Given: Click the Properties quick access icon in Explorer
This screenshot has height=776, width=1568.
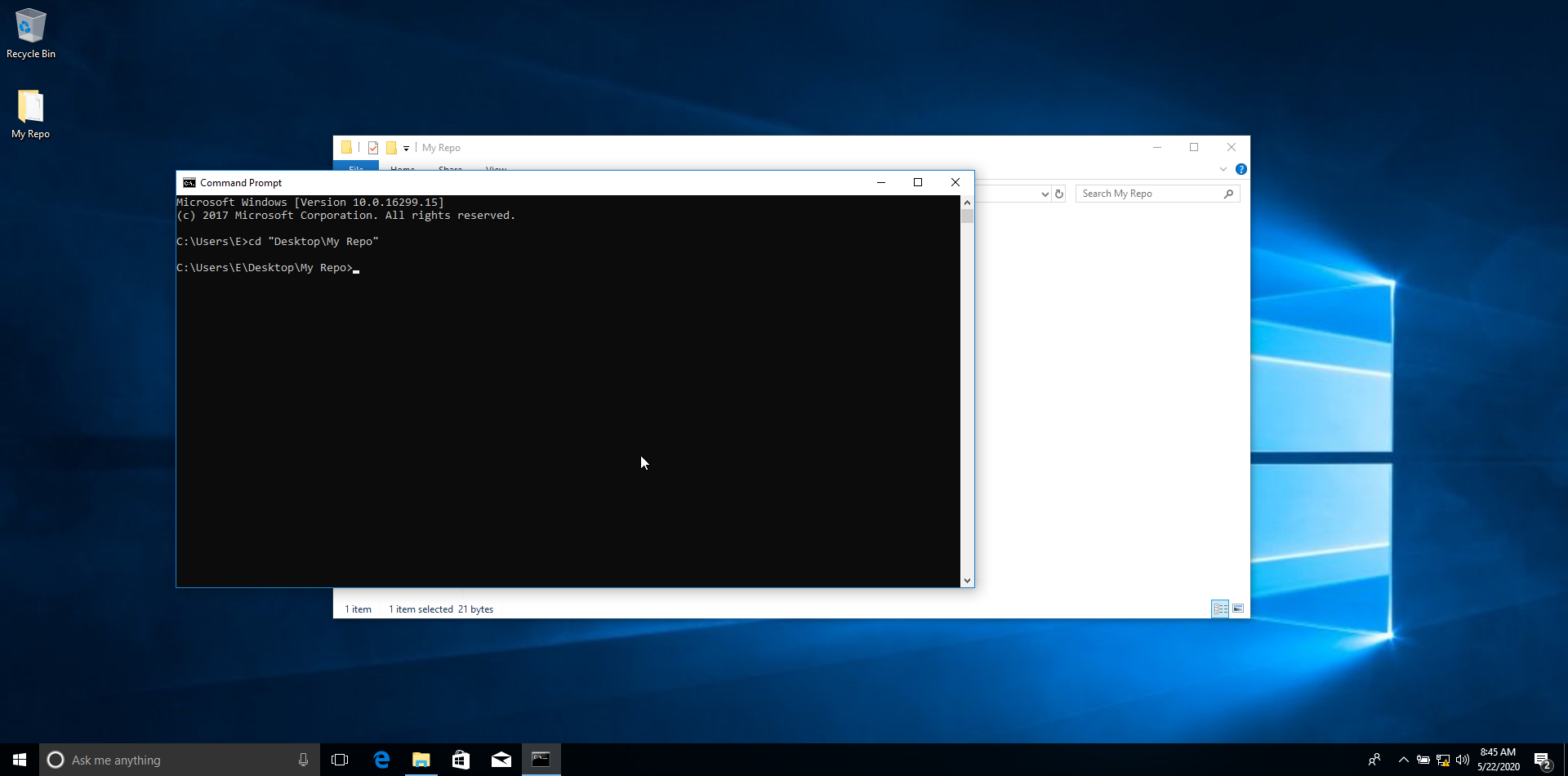Looking at the screenshot, I should pos(373,148).
